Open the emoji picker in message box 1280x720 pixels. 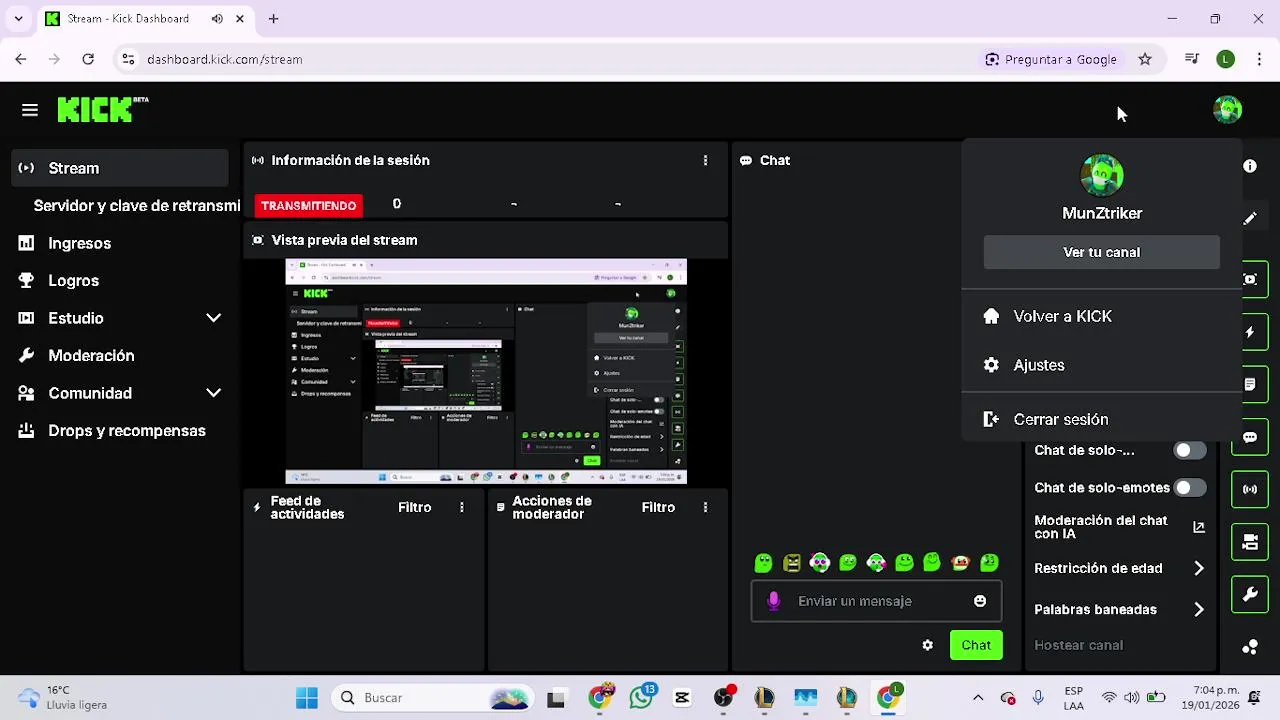click(x=980, y=601)
